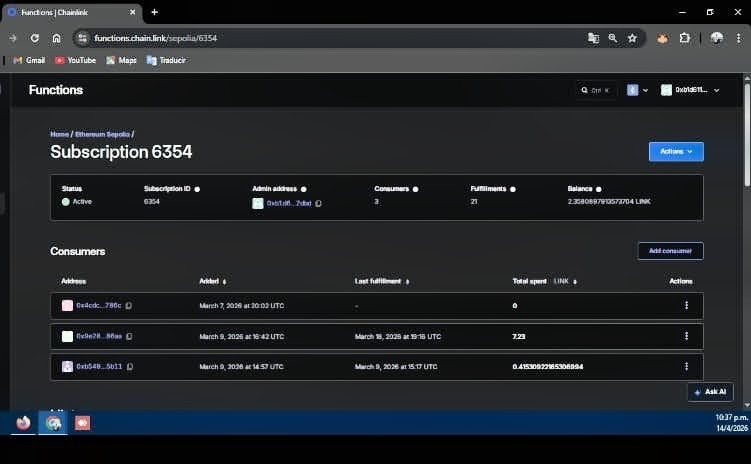This screenshot has height=464, width=751.
Task: Select the Active status text
Action: click(x=82, y=202)
